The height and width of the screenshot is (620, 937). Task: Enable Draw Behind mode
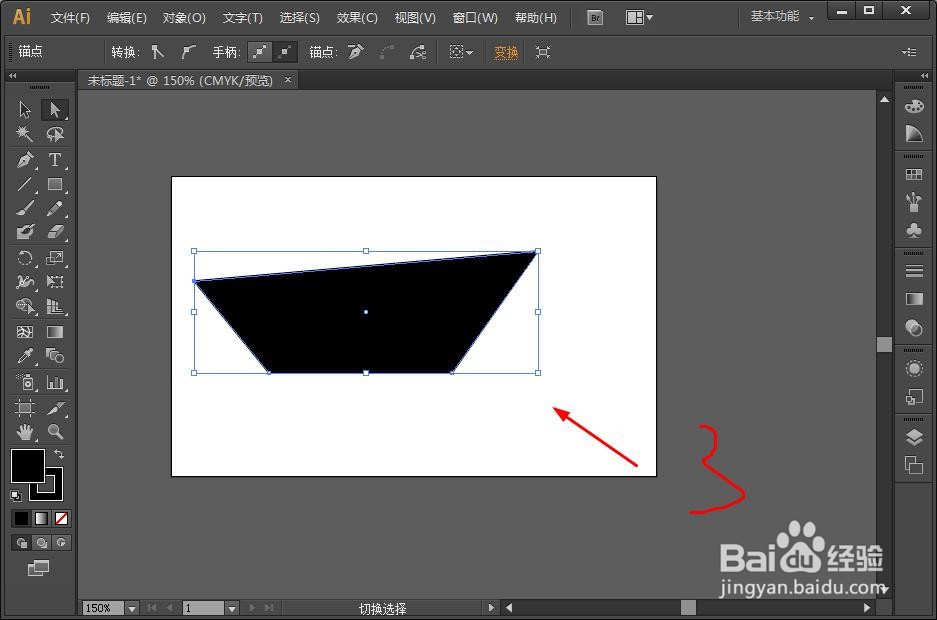click(41, 542)
